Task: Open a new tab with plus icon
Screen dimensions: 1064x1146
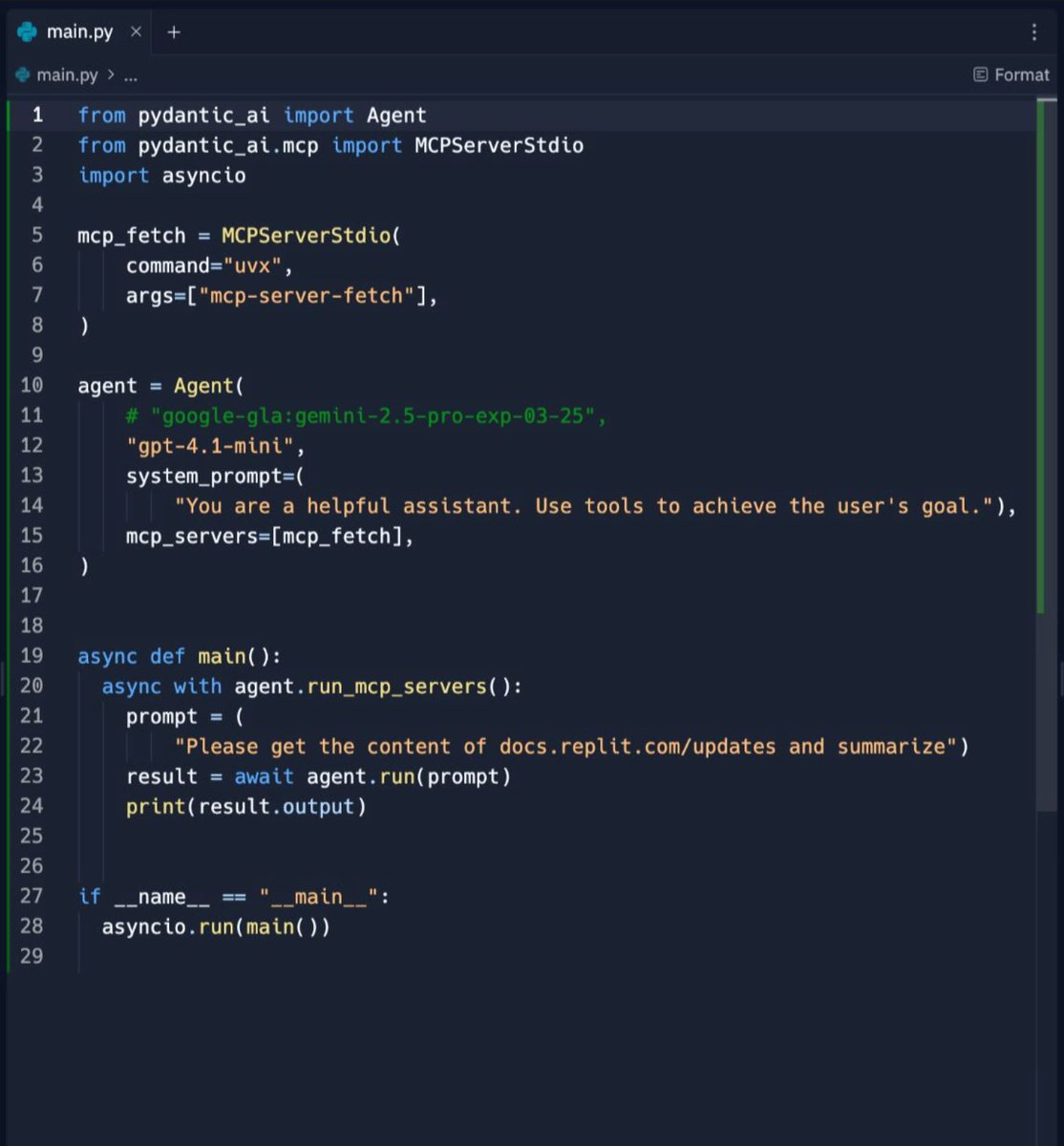Action: coord(174,32)
